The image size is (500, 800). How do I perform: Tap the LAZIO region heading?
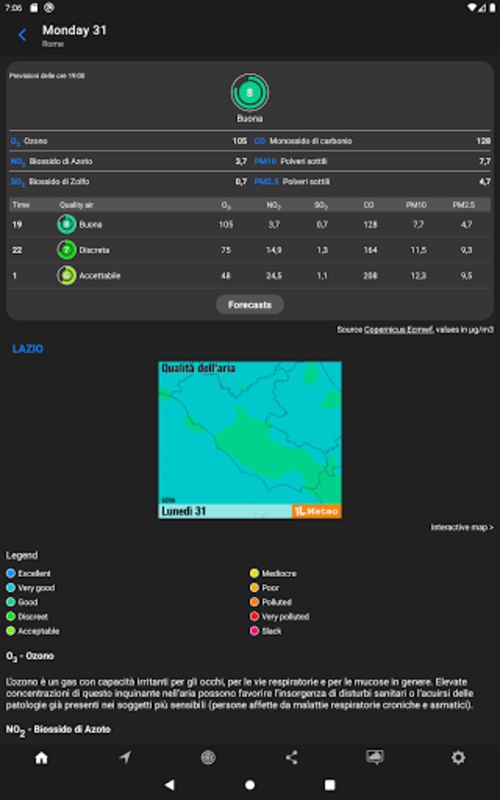[x=28, y=349]
